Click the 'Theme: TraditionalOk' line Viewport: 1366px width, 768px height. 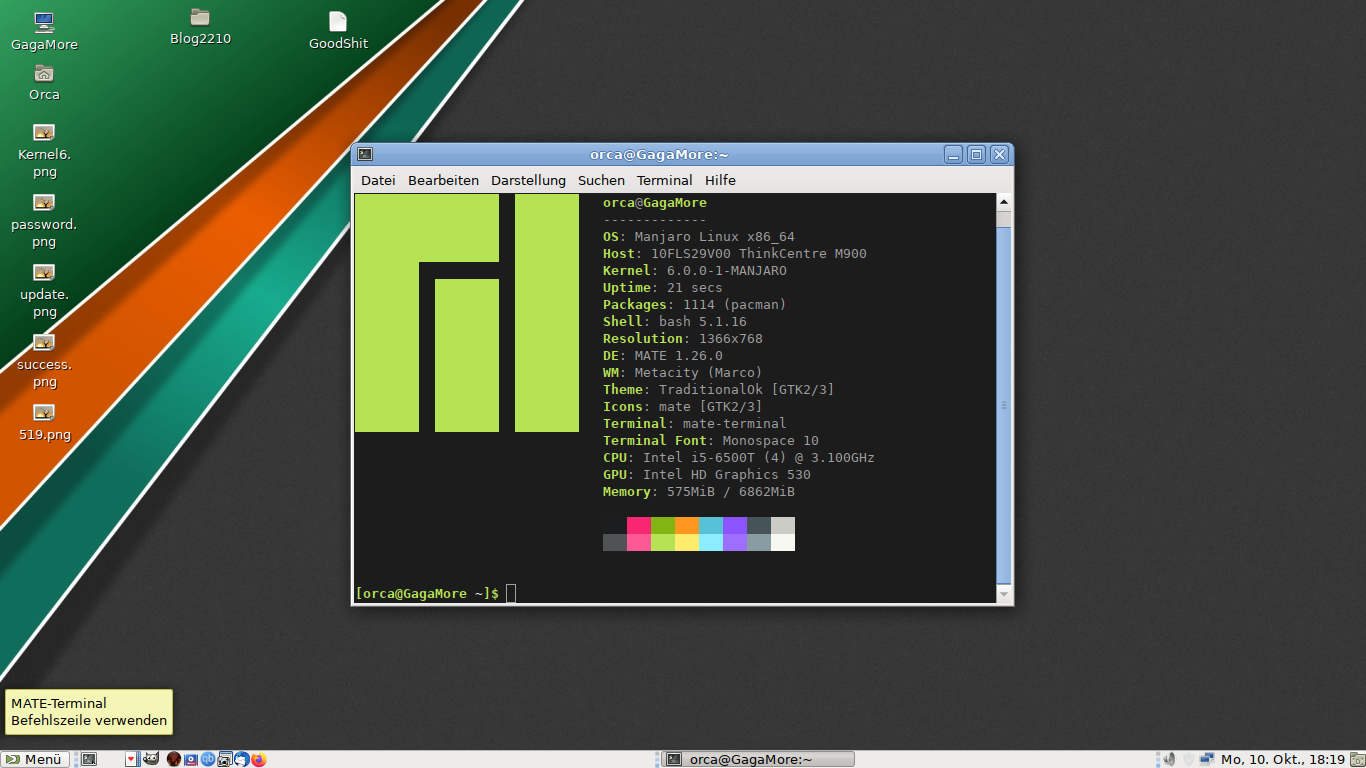coord(719,390)
